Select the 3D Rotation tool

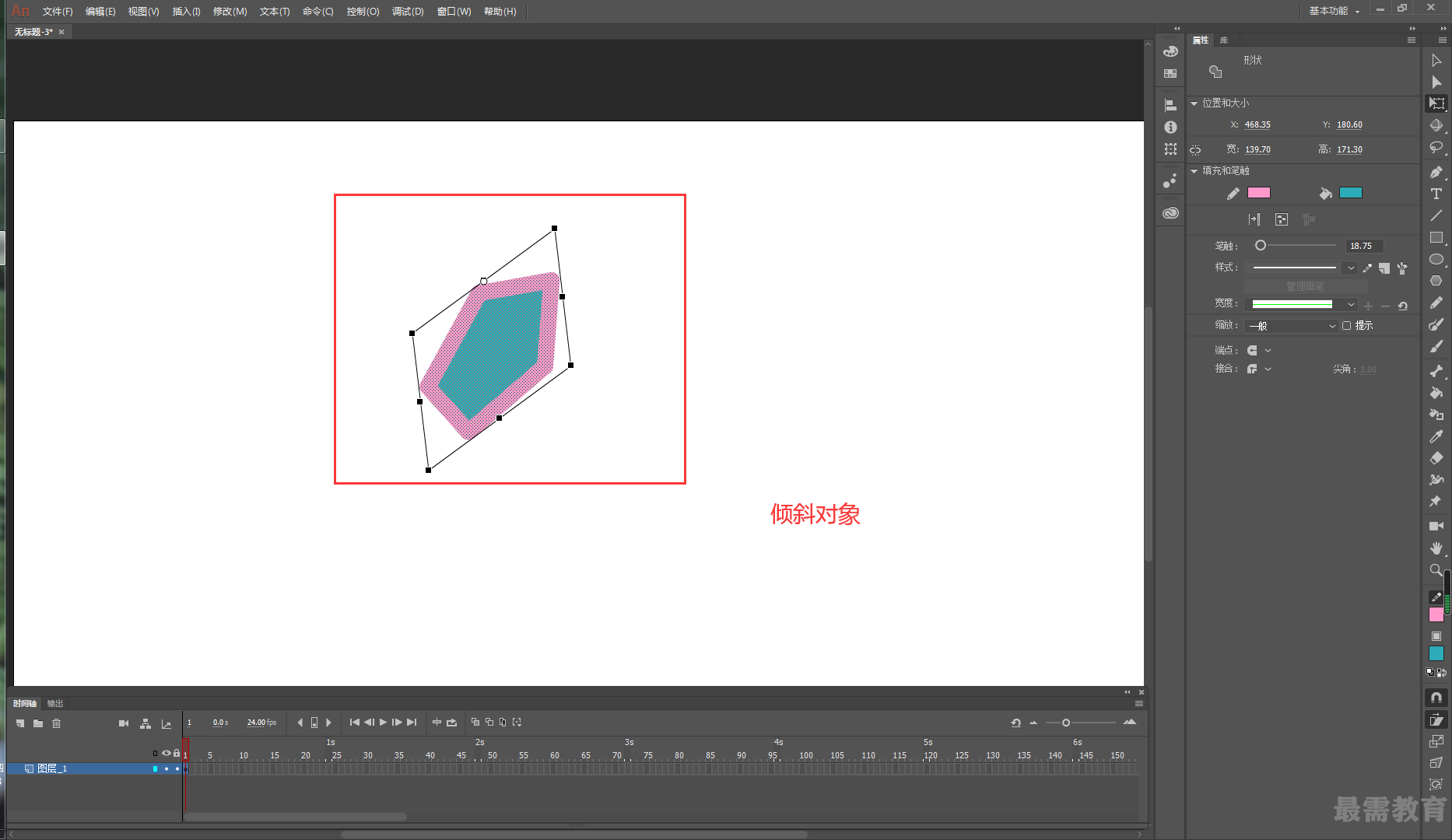pyautogui.click(x=1436, y=125)
